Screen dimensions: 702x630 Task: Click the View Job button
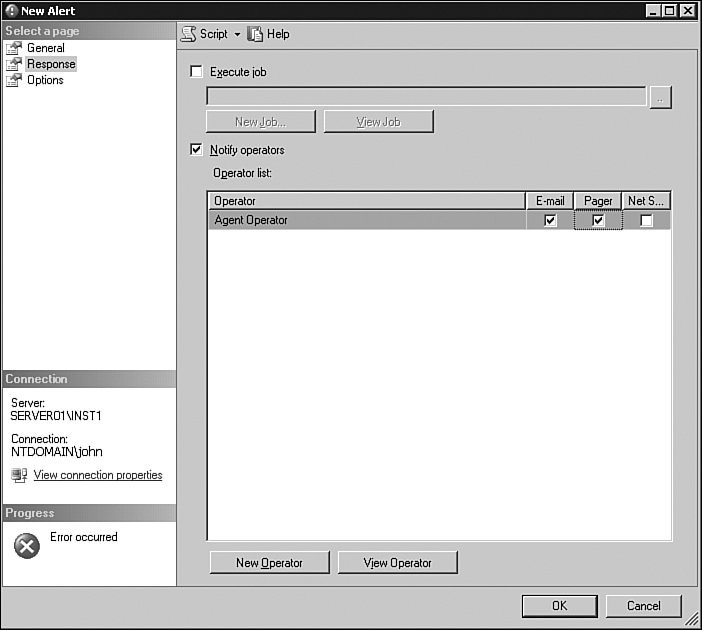point(378,122)
